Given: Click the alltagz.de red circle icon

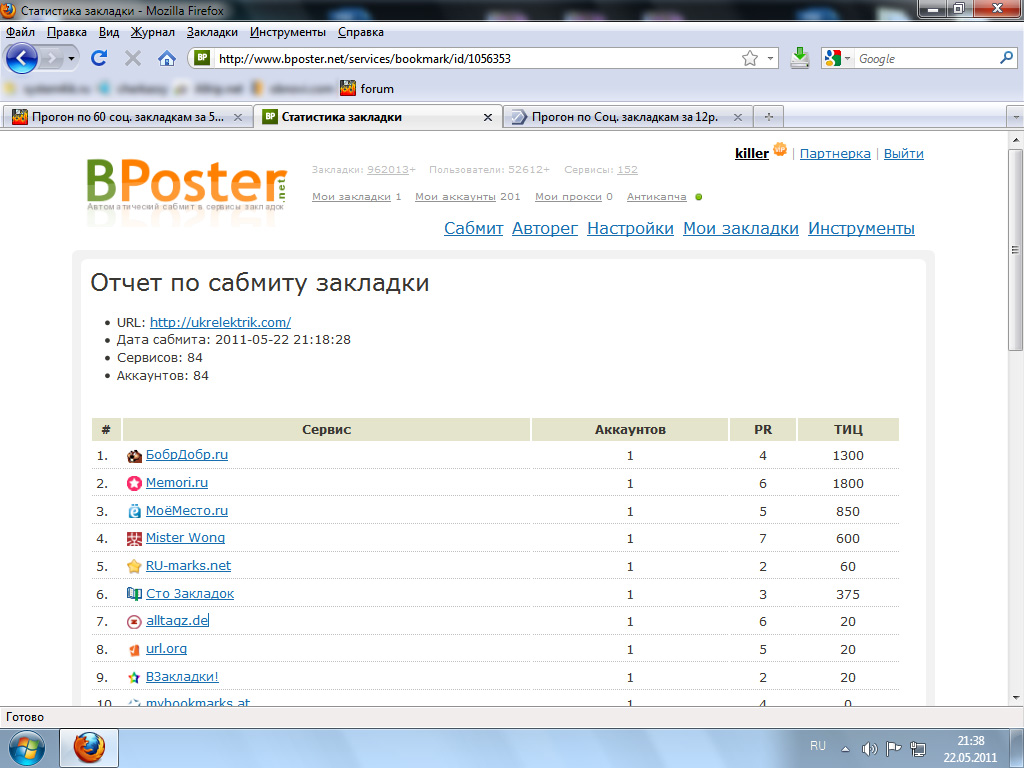Looking at the screenshot, I should click(x=134, y=622).
